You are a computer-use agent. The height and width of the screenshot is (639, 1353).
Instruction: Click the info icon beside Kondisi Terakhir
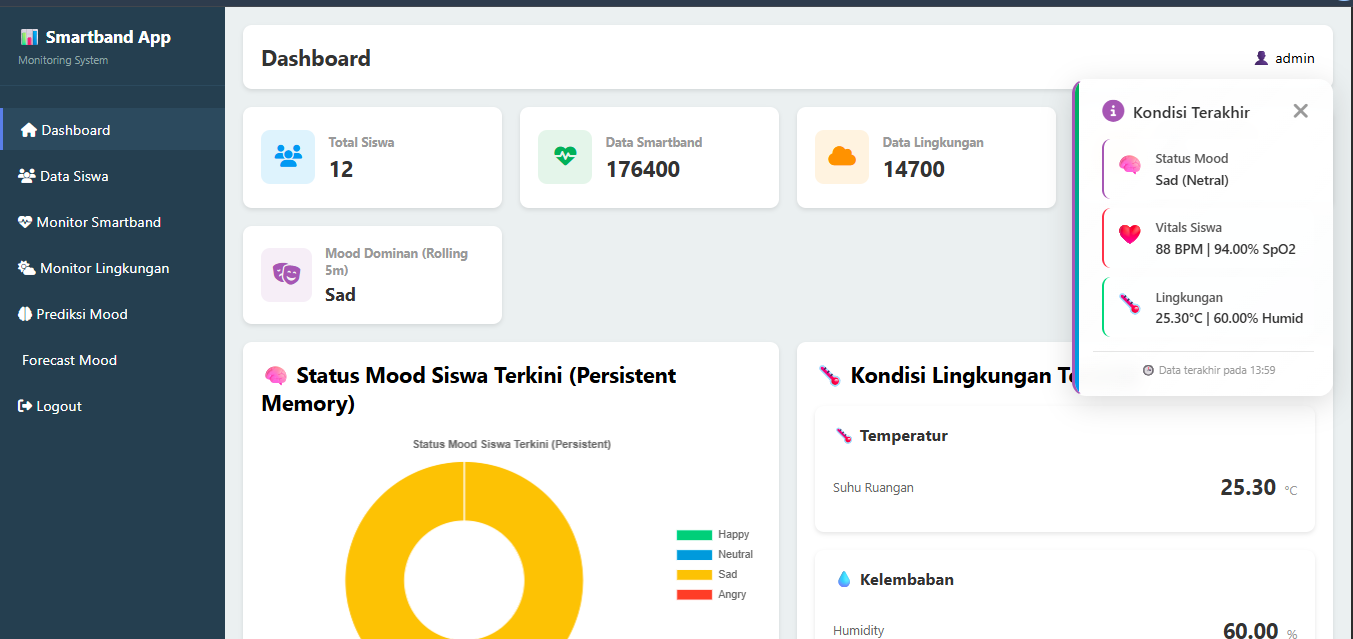pyautogui.click(x=1113, y=111)
